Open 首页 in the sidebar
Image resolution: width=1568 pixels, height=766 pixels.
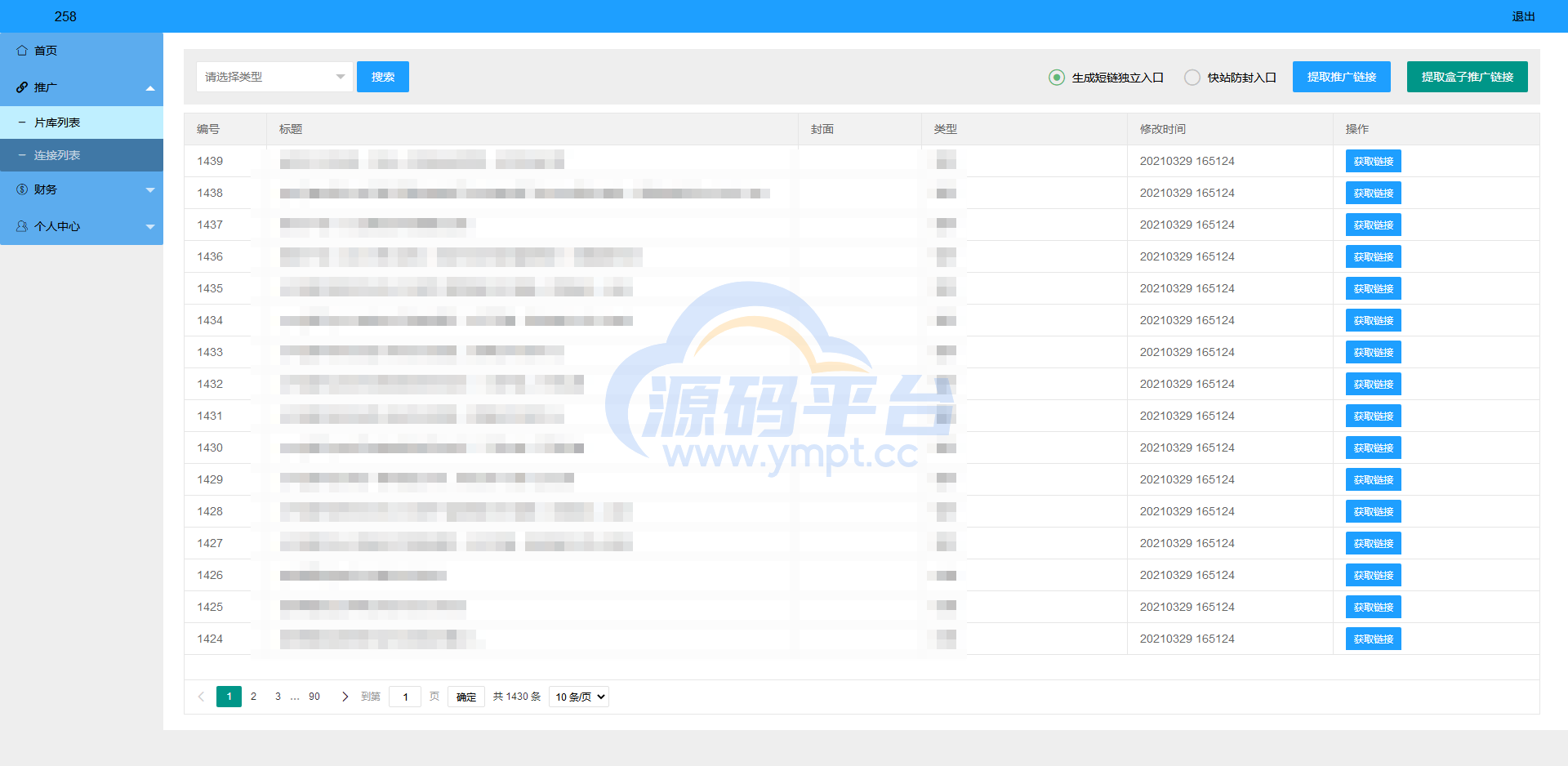(x=82, y=51)
